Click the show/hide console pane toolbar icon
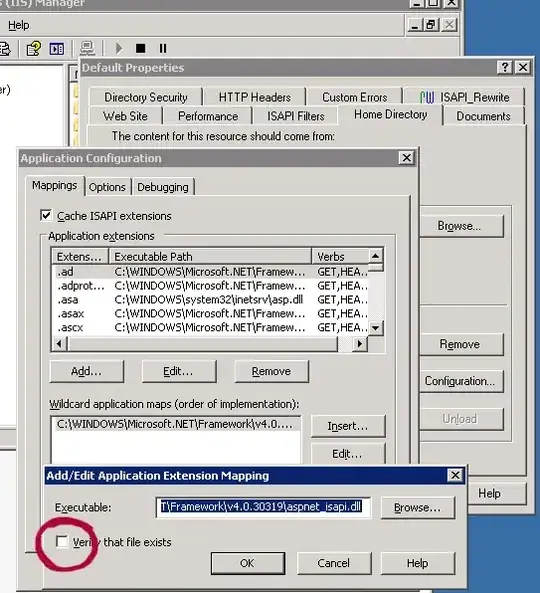Image resolution: width=540 pixels, height=593 pixels. [57, 48]
